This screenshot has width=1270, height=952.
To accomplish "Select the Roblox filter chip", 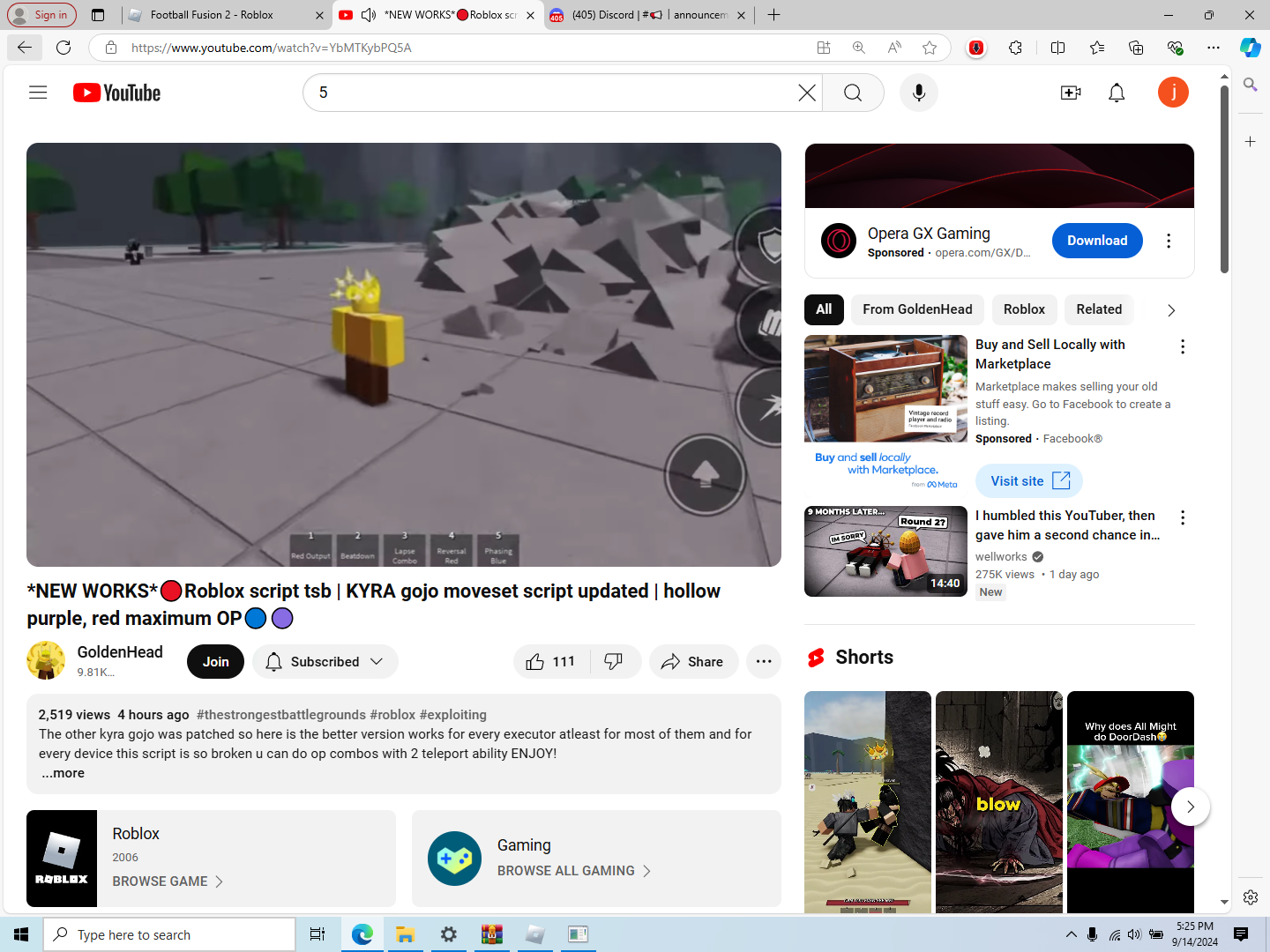I will 1024,309.
